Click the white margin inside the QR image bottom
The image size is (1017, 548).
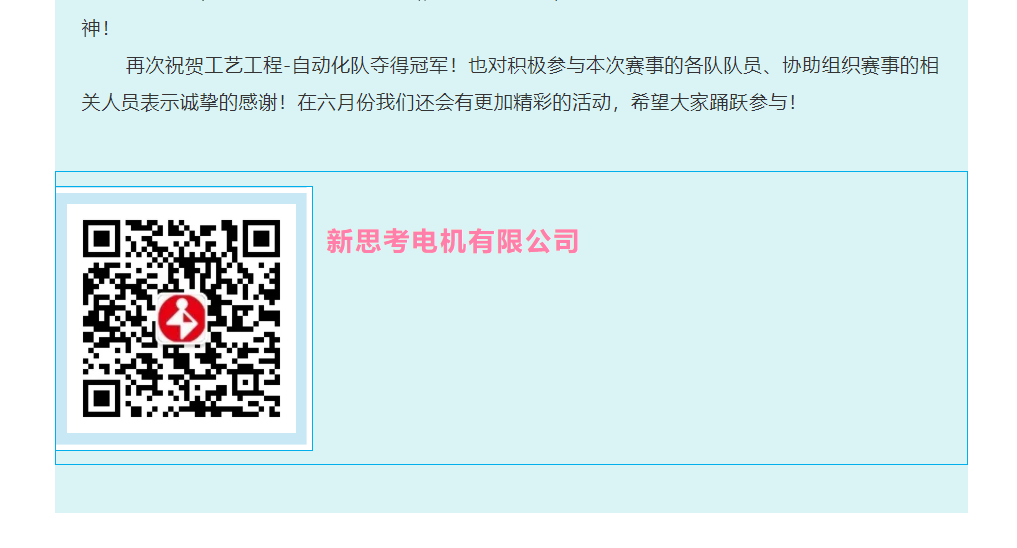pos(182,425)
